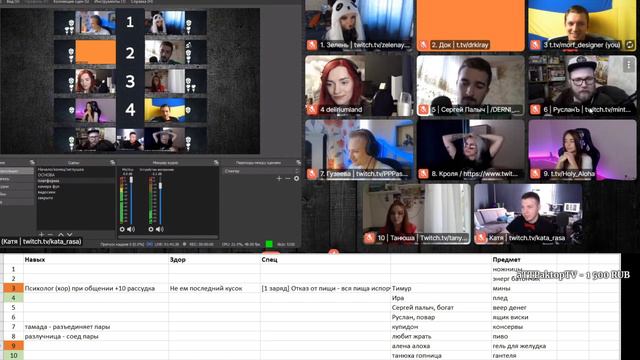This screenshot has height=360, width=640.
Task: Select spreadsheet row header 4
Action: tap(13, 298)
